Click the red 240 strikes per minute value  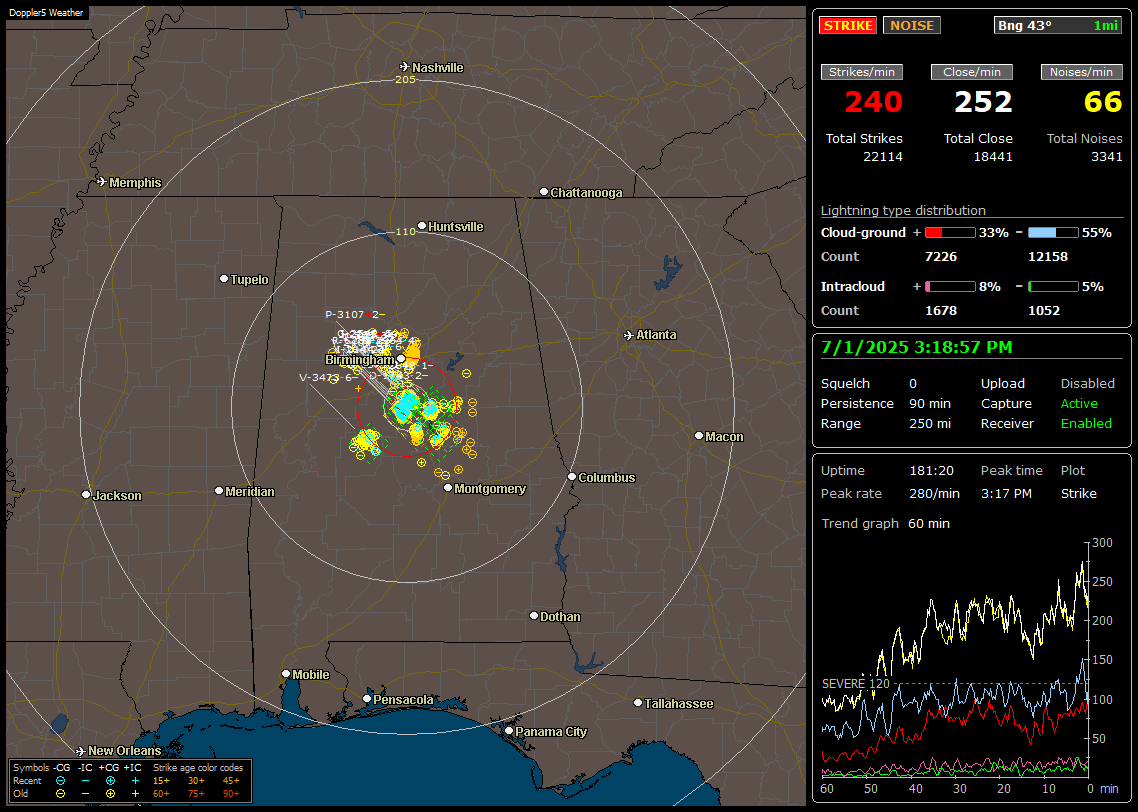click(x=873, y=102)
